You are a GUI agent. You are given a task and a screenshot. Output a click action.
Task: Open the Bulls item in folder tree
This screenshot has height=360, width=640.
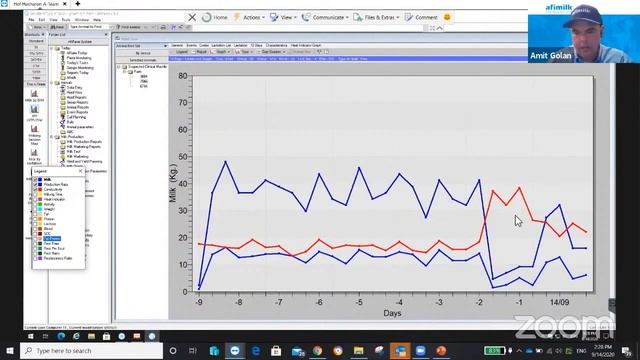point(70,122)
